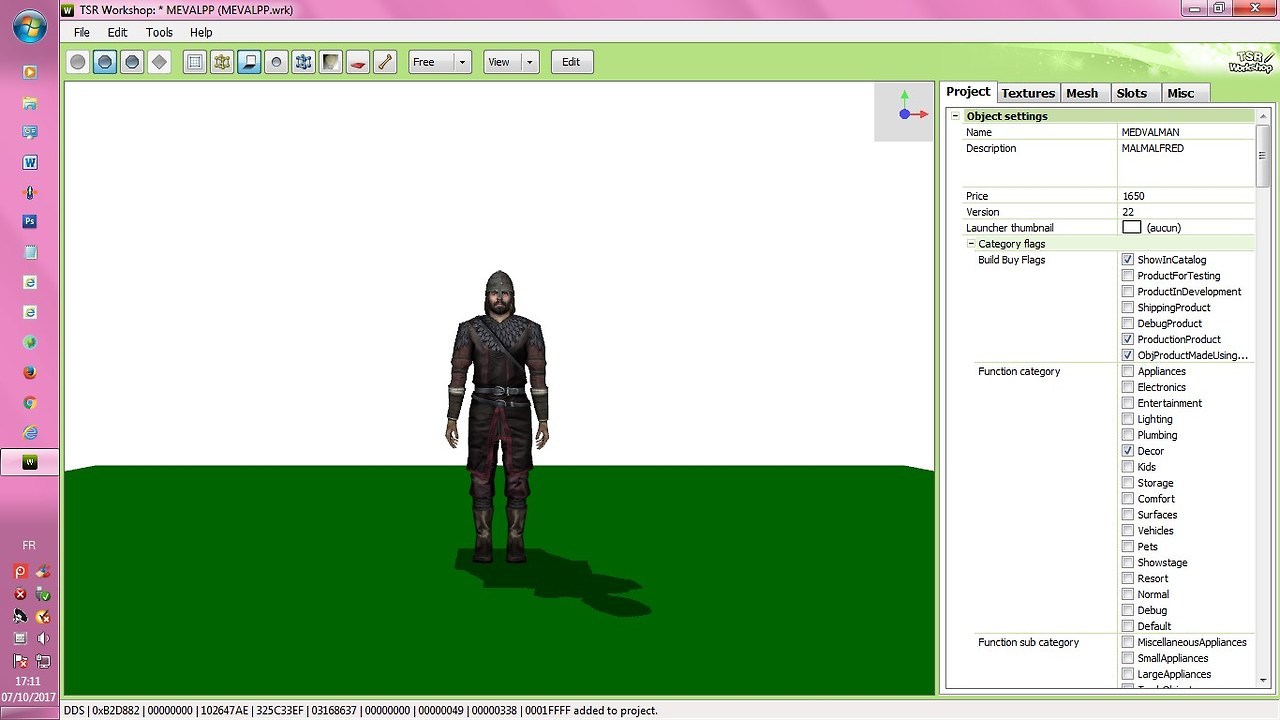Uncheck the ShowInCatalog flag
Screen dimensions: 1280x720
(x=1128, y=260)
